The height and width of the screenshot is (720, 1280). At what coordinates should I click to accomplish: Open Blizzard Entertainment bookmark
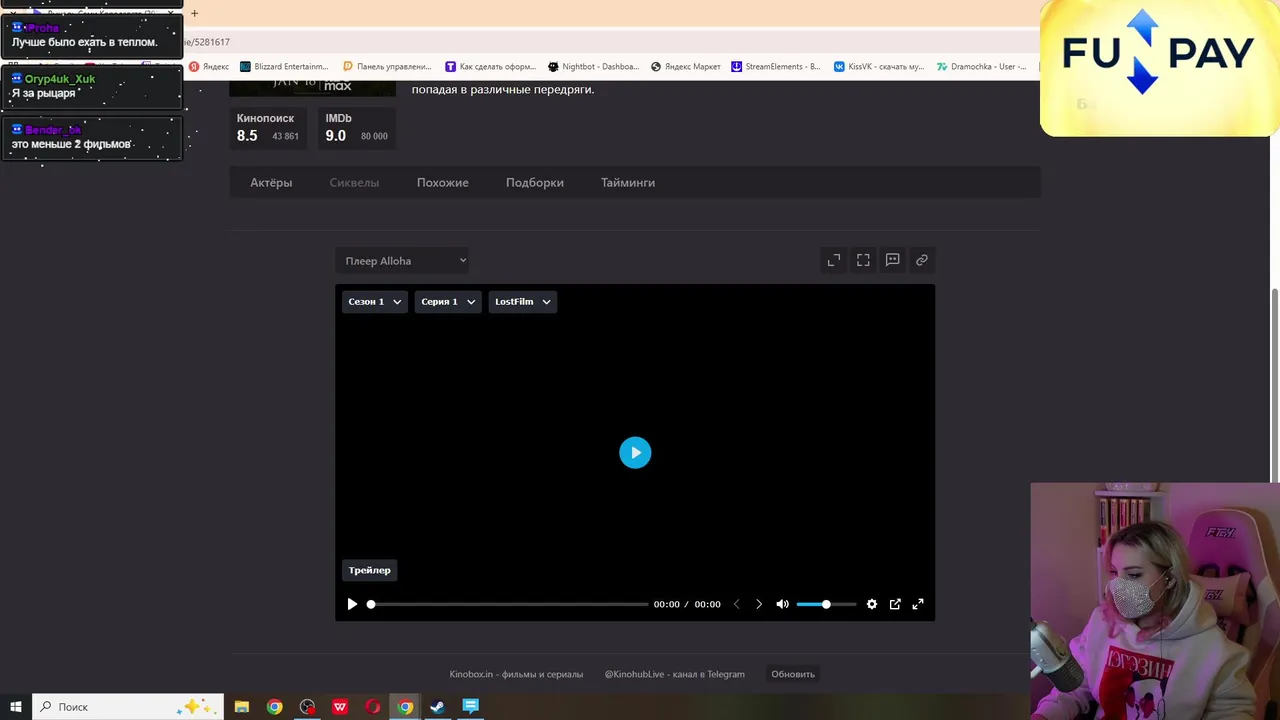click(x=285, y=67)
